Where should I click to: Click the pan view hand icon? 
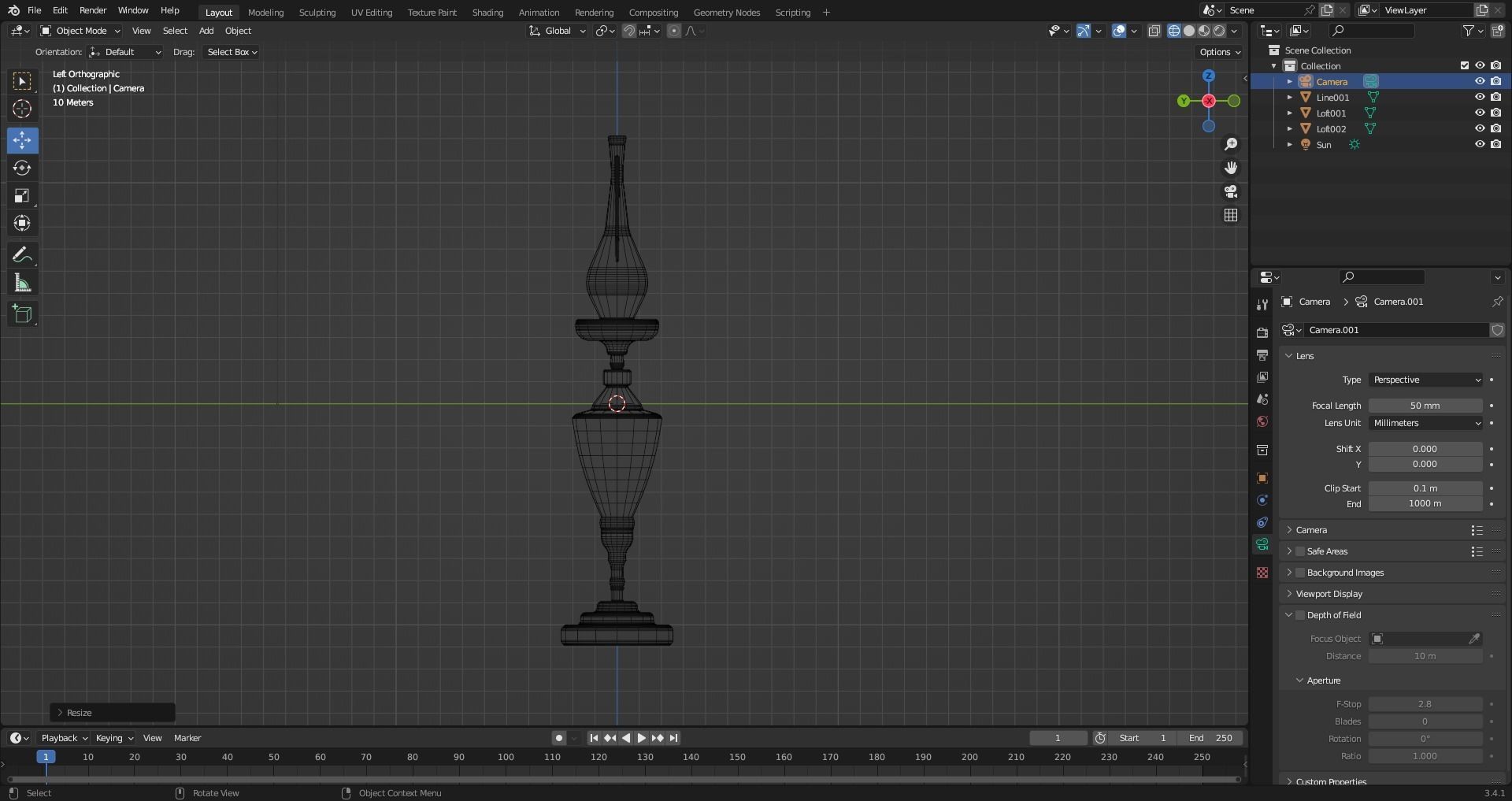point(1231,168)
